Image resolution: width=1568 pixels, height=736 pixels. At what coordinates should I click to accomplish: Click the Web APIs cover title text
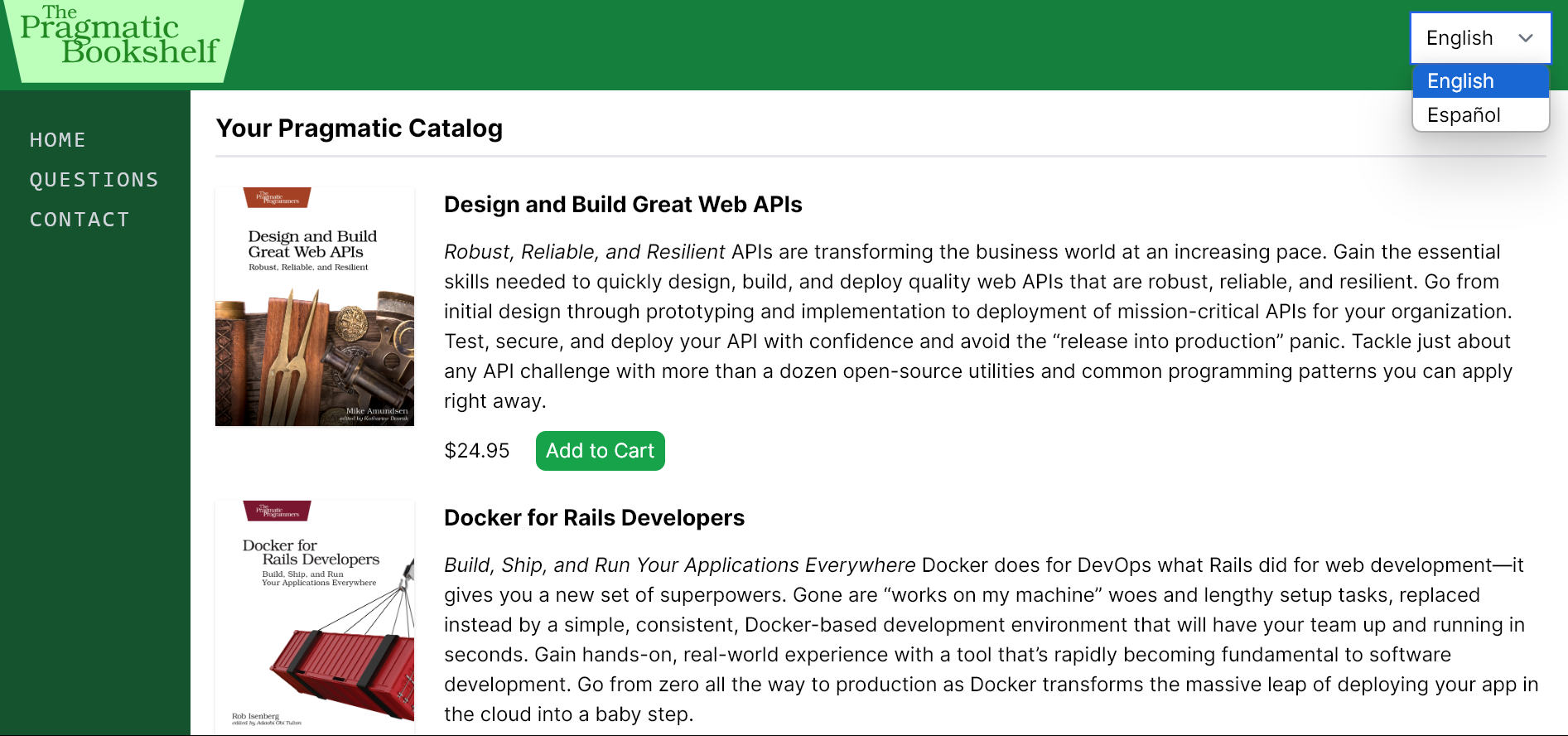click(x=311, y=245)
